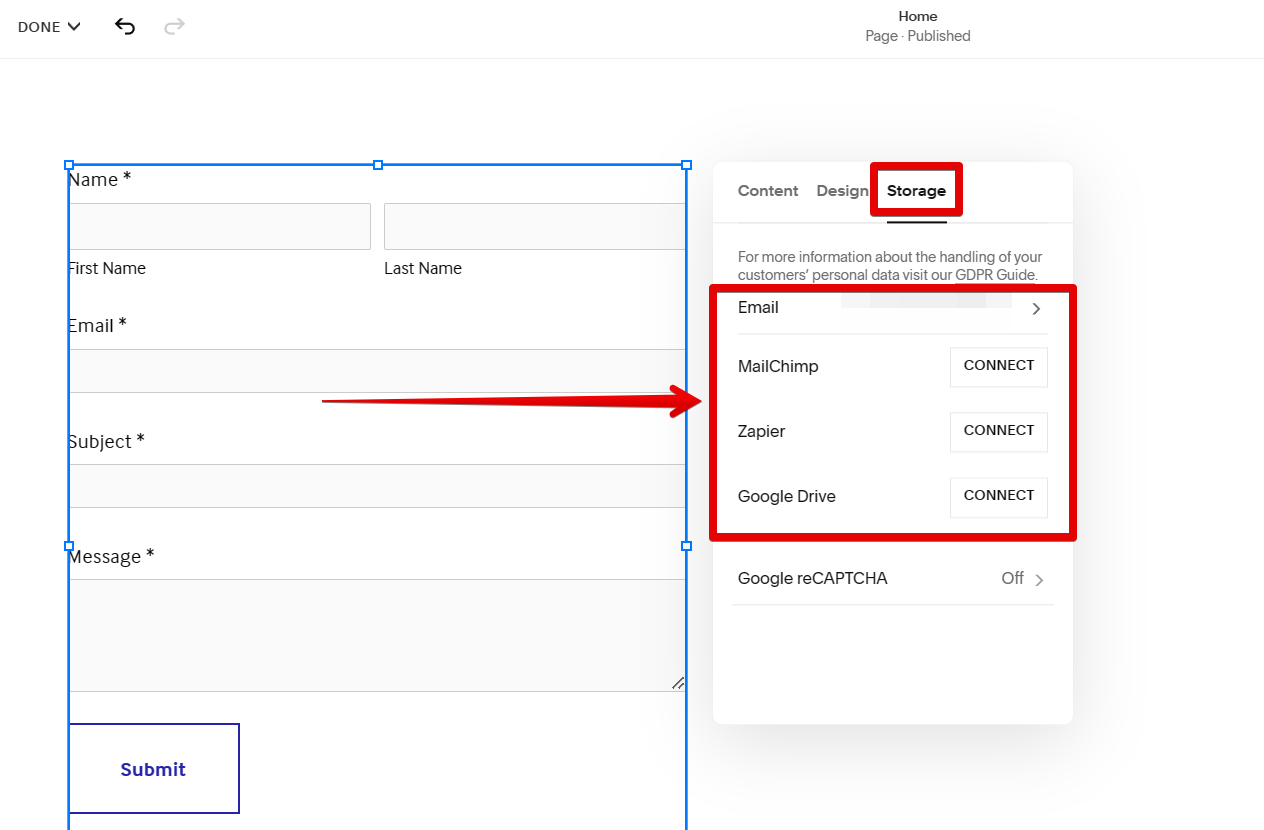Click the 'Message *' form label
1264x830 pixels.
tap(111, 556)
